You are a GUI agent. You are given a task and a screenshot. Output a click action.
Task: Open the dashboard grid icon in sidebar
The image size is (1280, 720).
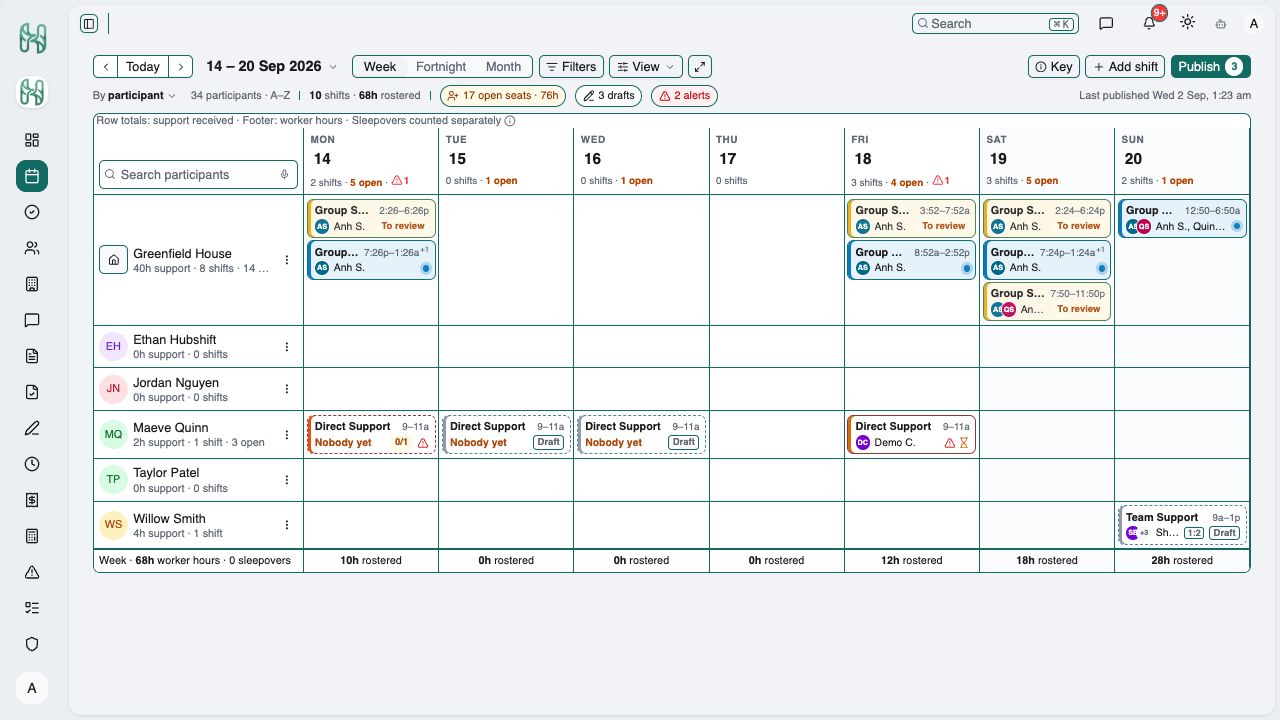[32, 140]
